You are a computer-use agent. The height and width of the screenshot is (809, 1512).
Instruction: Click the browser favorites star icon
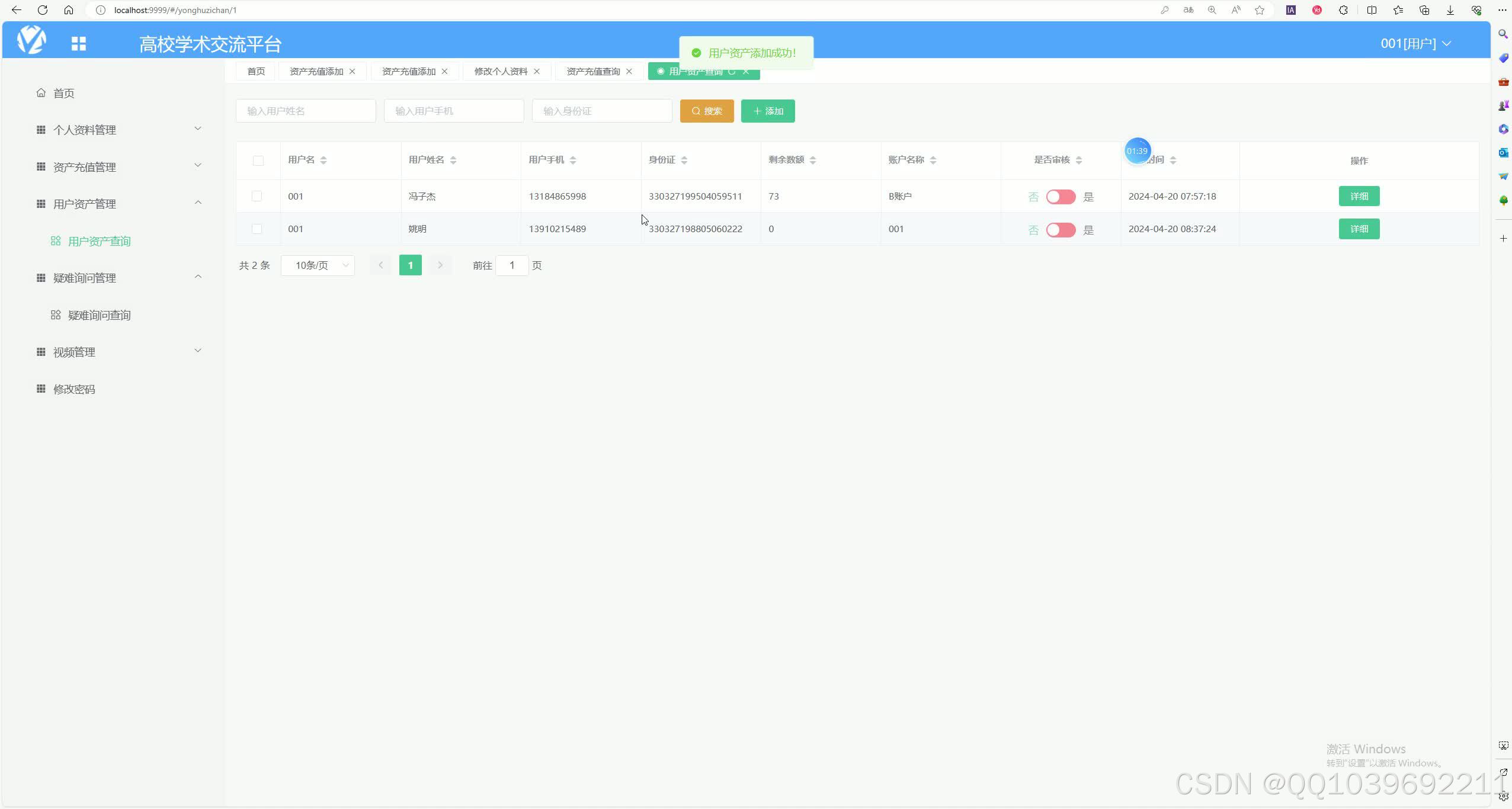coord(1260,10)
